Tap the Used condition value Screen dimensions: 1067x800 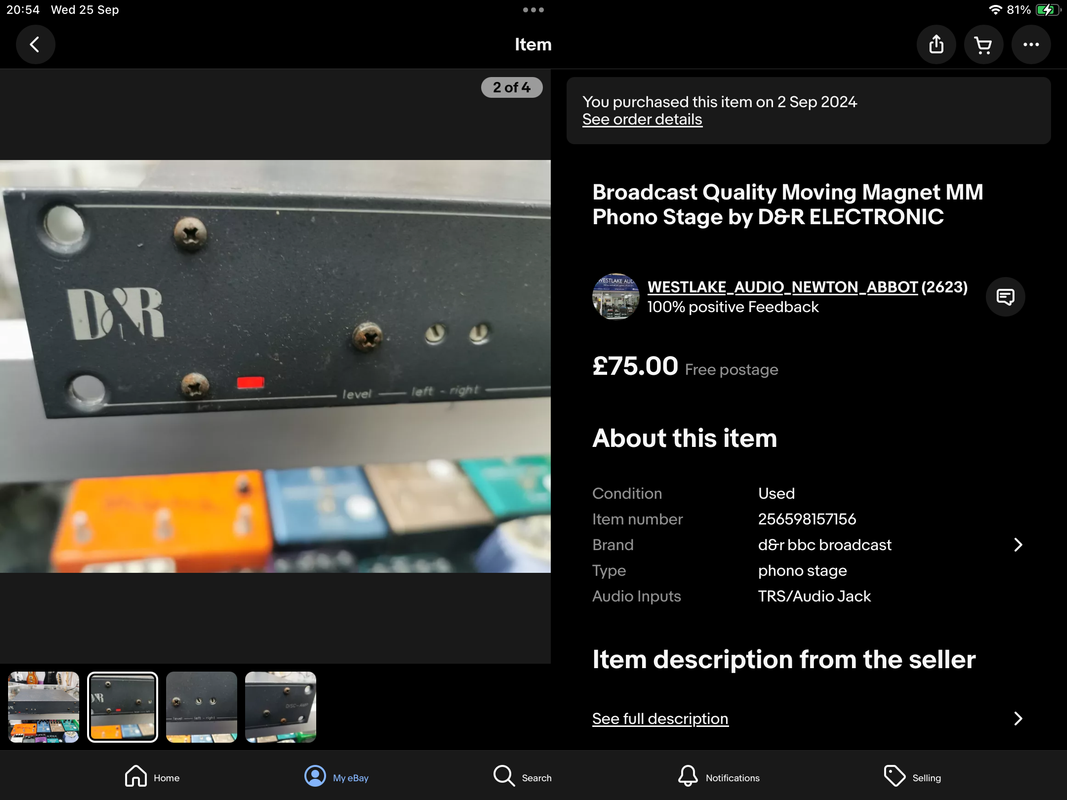pyautogui.click(x=776, y=494)
